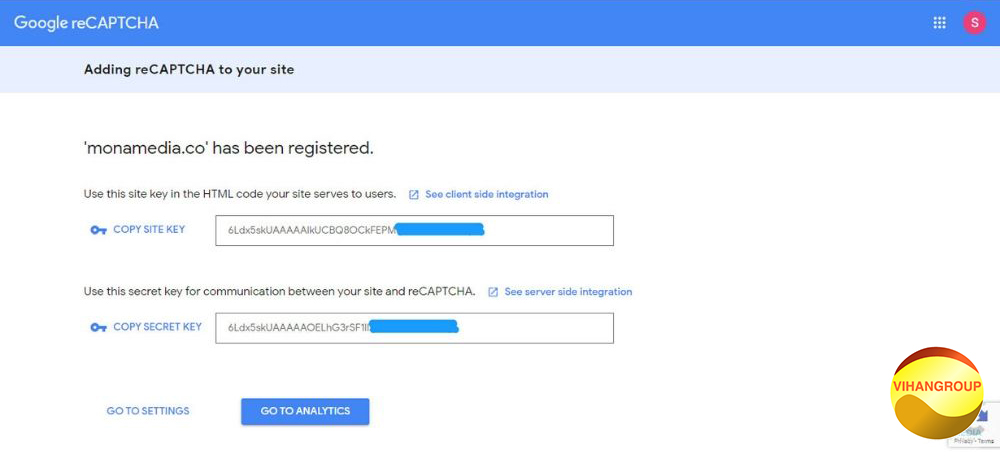Image resolution: width=1000 pixels, height=457 pixels.
Task: Click the VIHANGROUP logo watermark
Action: click(935, 392)
